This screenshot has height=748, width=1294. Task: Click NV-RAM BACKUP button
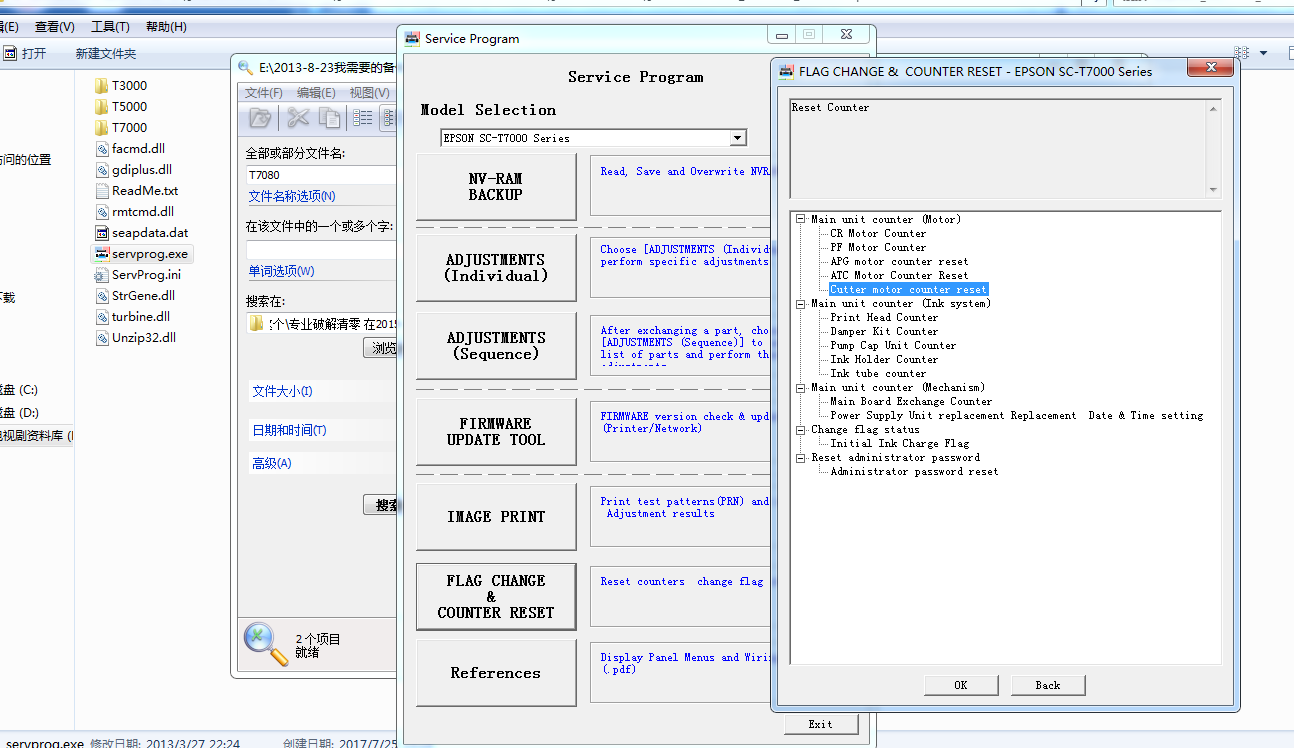[x=496, y=187]
